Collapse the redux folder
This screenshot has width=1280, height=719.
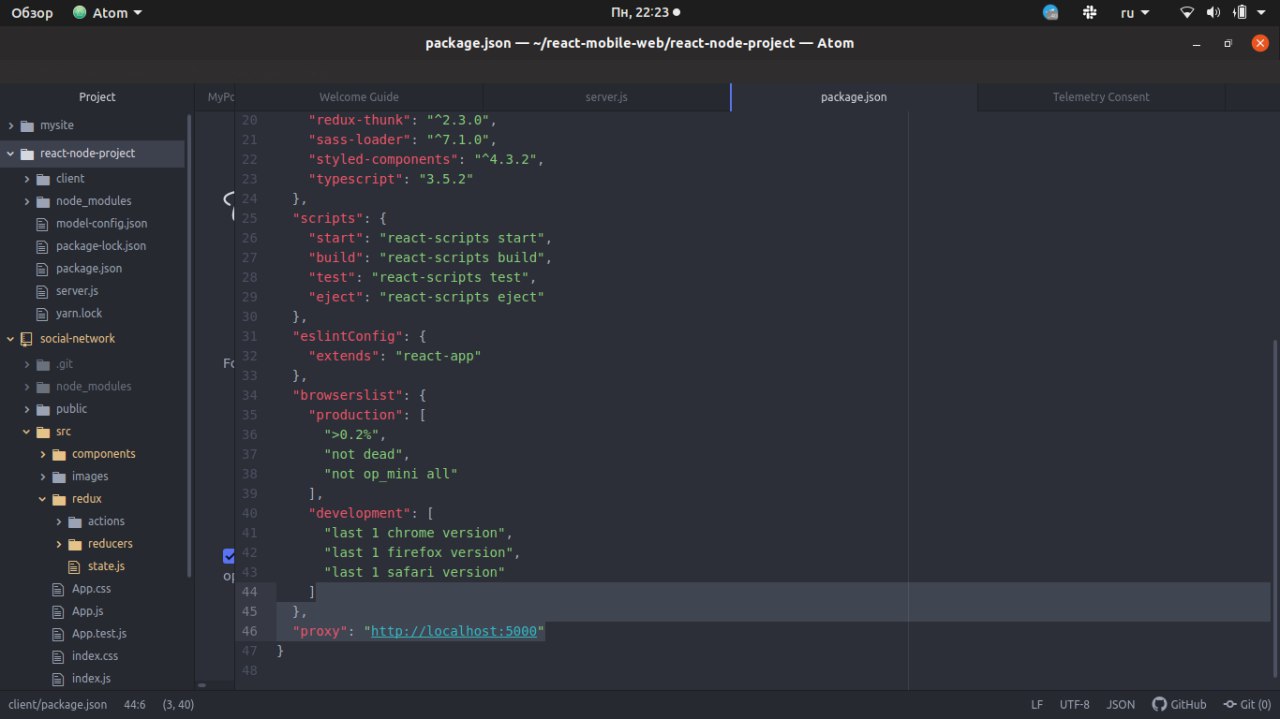point(43,499)
